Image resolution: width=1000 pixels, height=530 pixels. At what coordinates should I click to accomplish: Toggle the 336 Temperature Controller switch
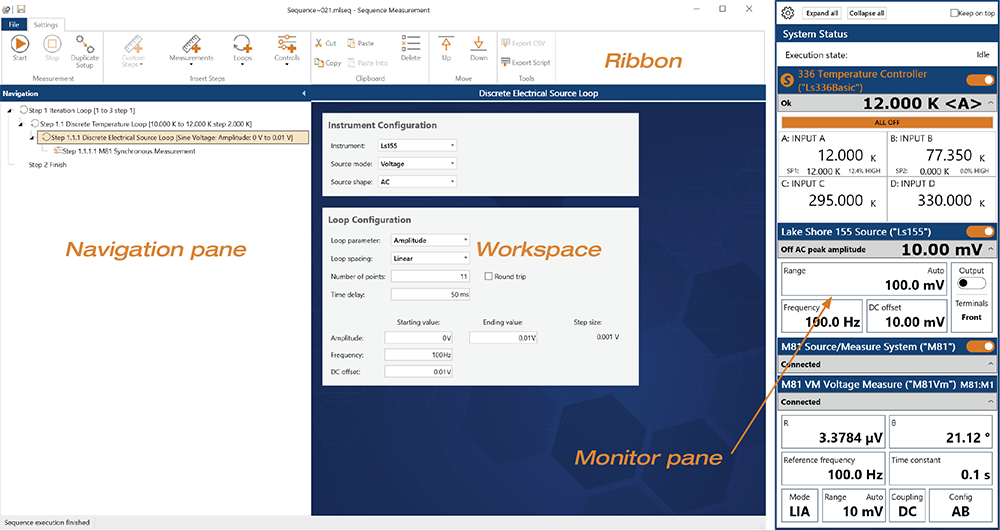pos(979,79)
